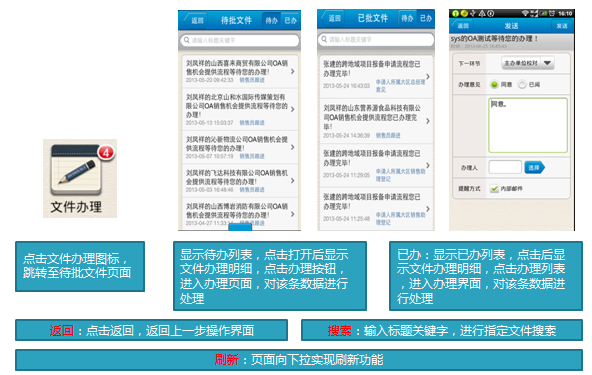Focus the 已批文件 keyword search field

(x=376, y=39)
